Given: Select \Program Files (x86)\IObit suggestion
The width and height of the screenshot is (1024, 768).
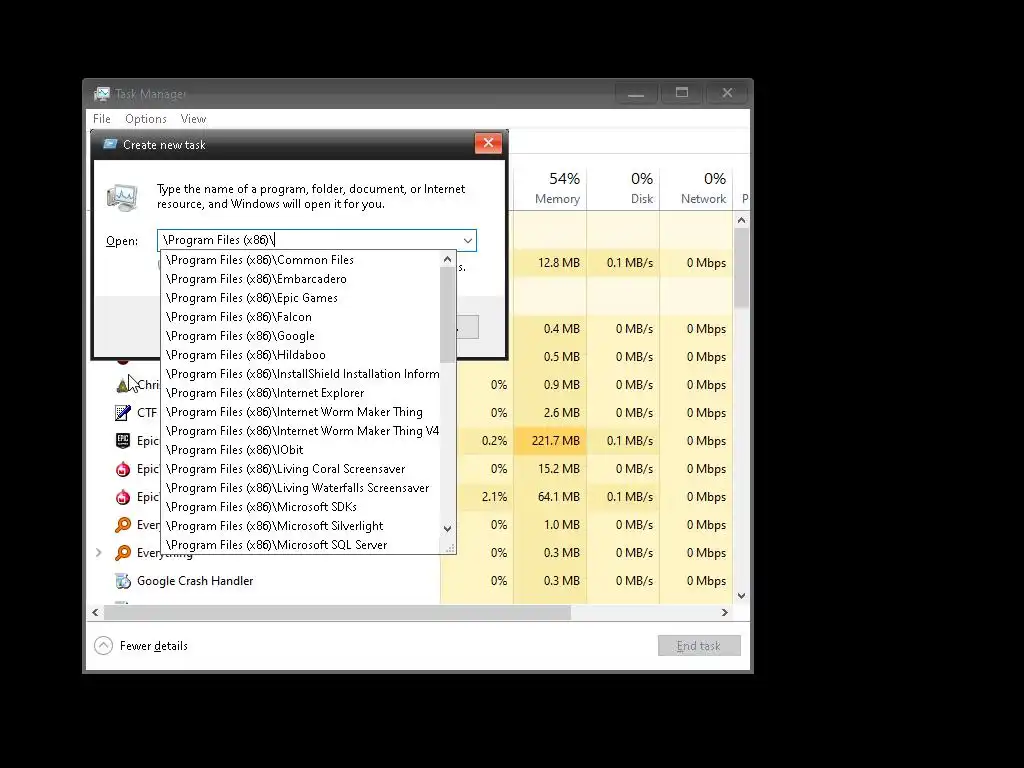Looking at the screenshot, I should click(x=300, y=449).
